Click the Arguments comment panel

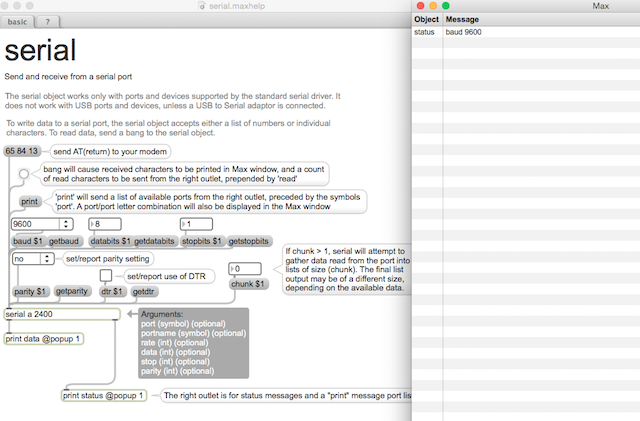(193, 343)
